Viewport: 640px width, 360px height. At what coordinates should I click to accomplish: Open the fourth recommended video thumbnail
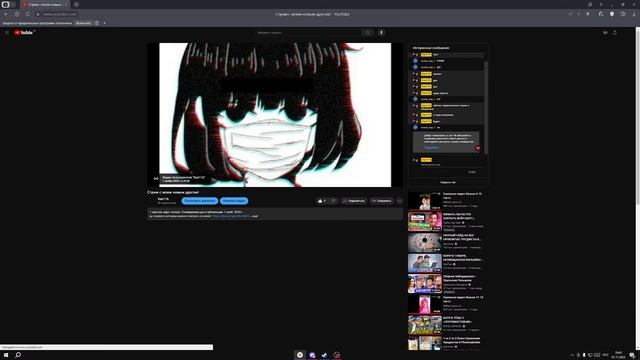pos(424,263)
